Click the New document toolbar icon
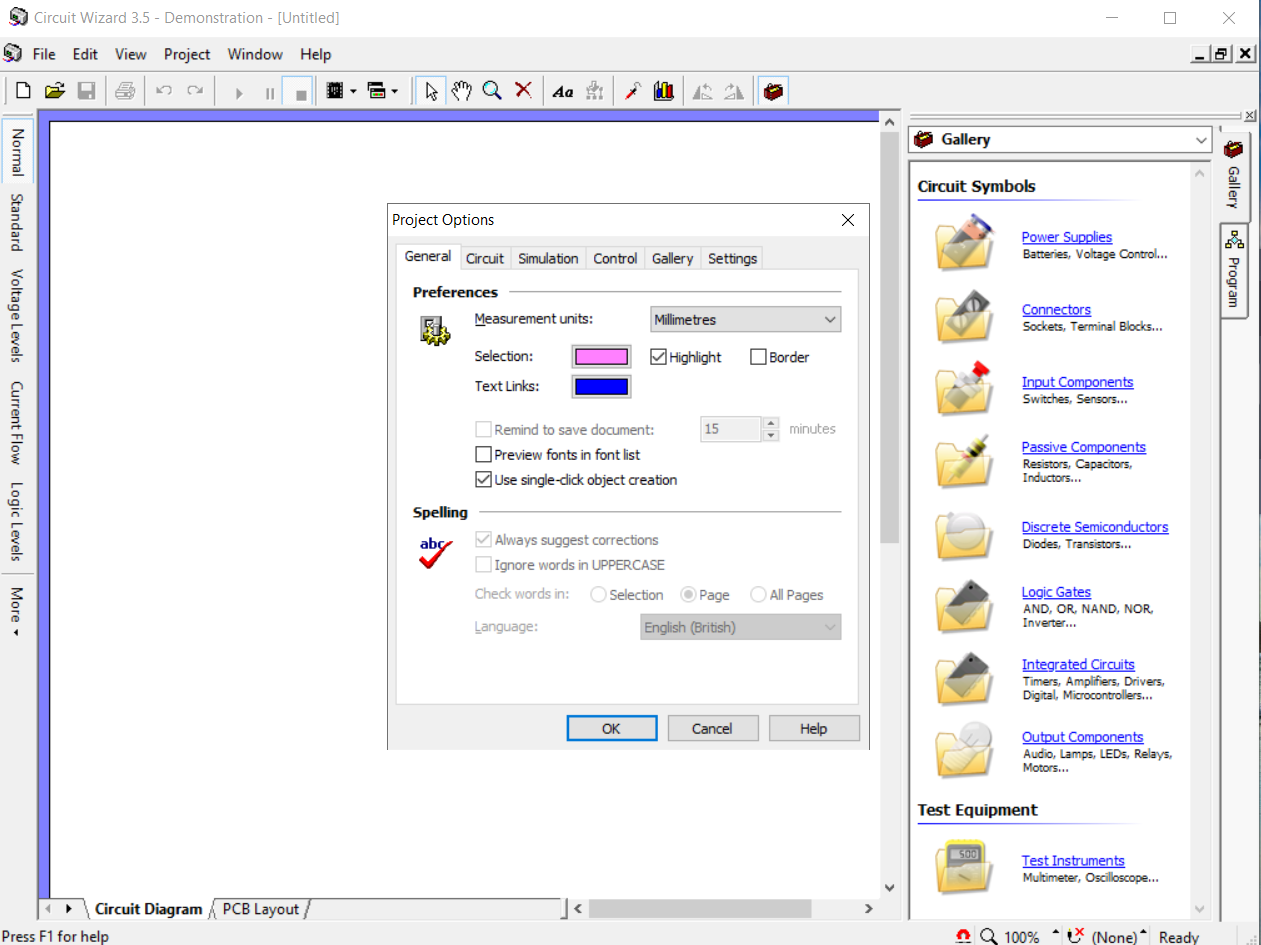 23,91
